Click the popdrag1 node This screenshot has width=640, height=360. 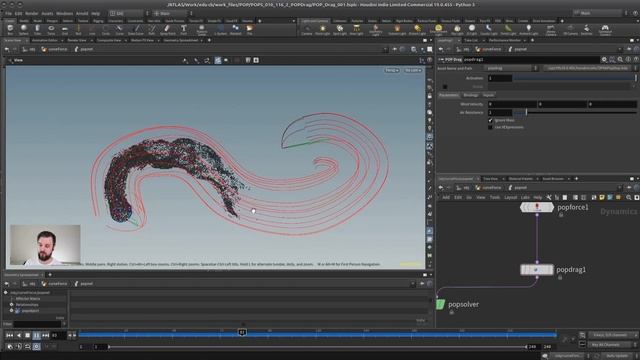537,269
